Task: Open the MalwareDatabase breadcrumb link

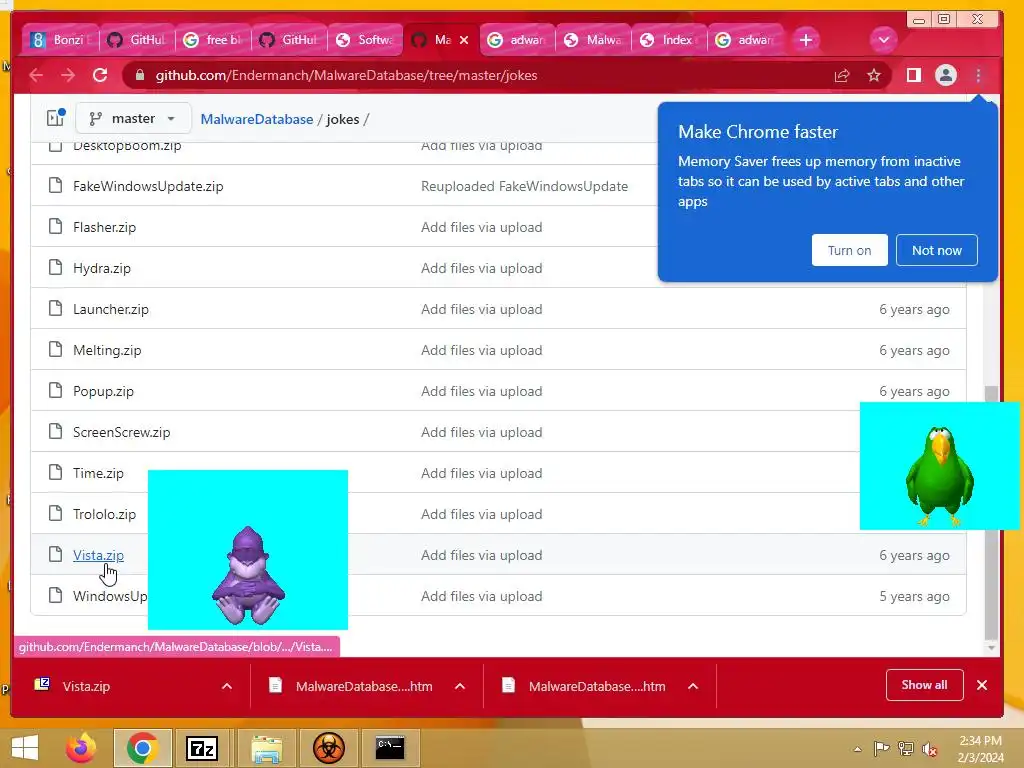Action: point(257,120)
